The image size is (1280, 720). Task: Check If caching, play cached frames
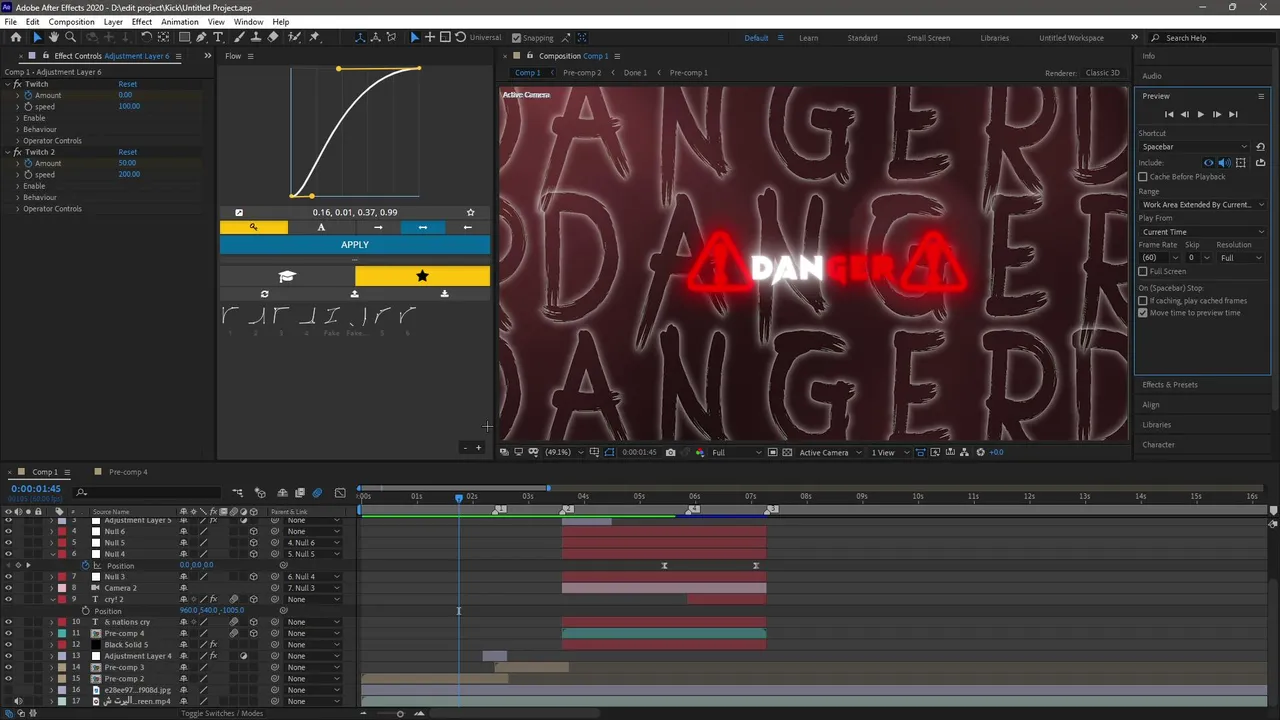[1143, 301]
